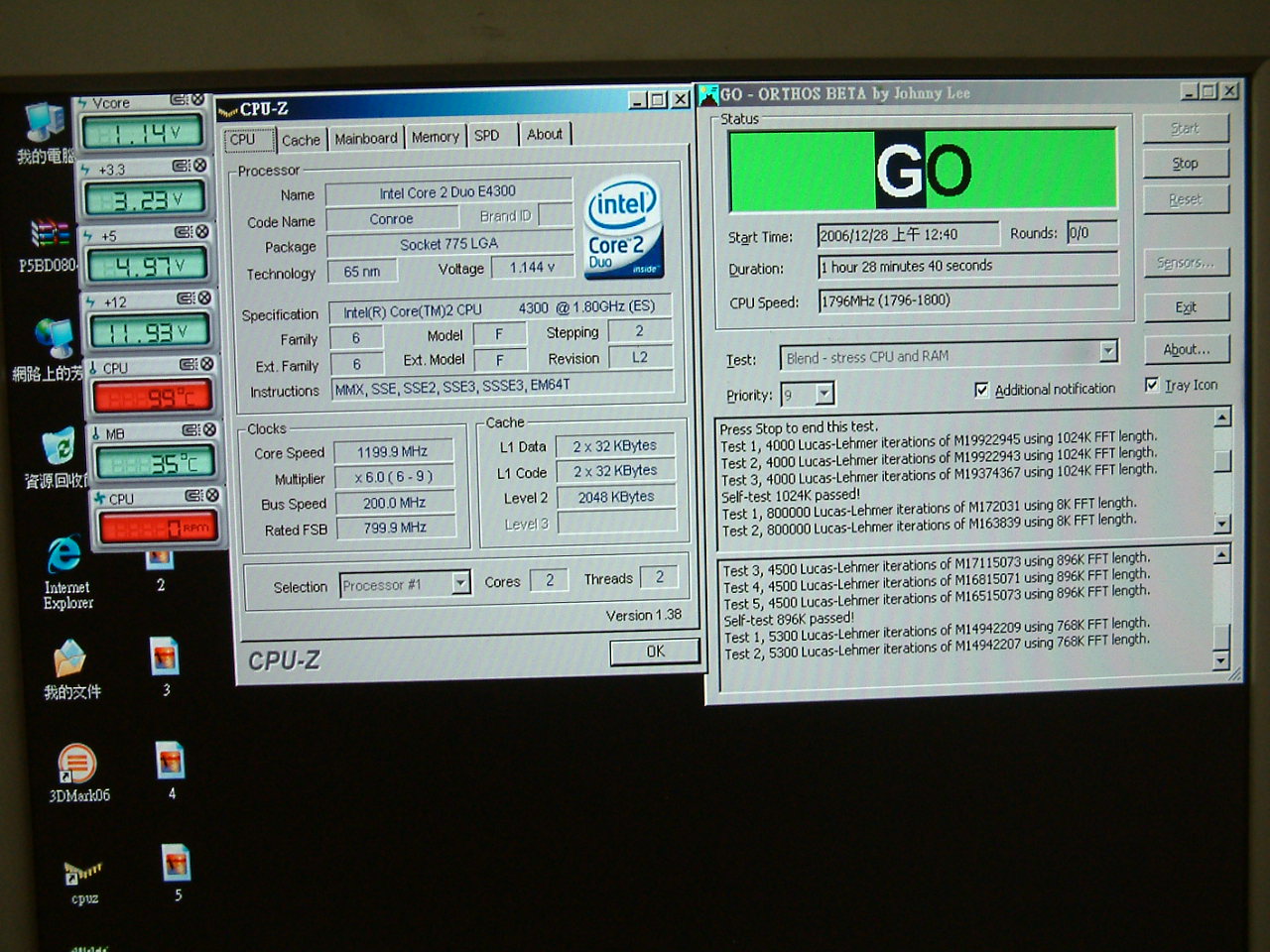Close the +3.3 voltage widget with its X icon
1270x952 pixels.
tap(199, 166)
